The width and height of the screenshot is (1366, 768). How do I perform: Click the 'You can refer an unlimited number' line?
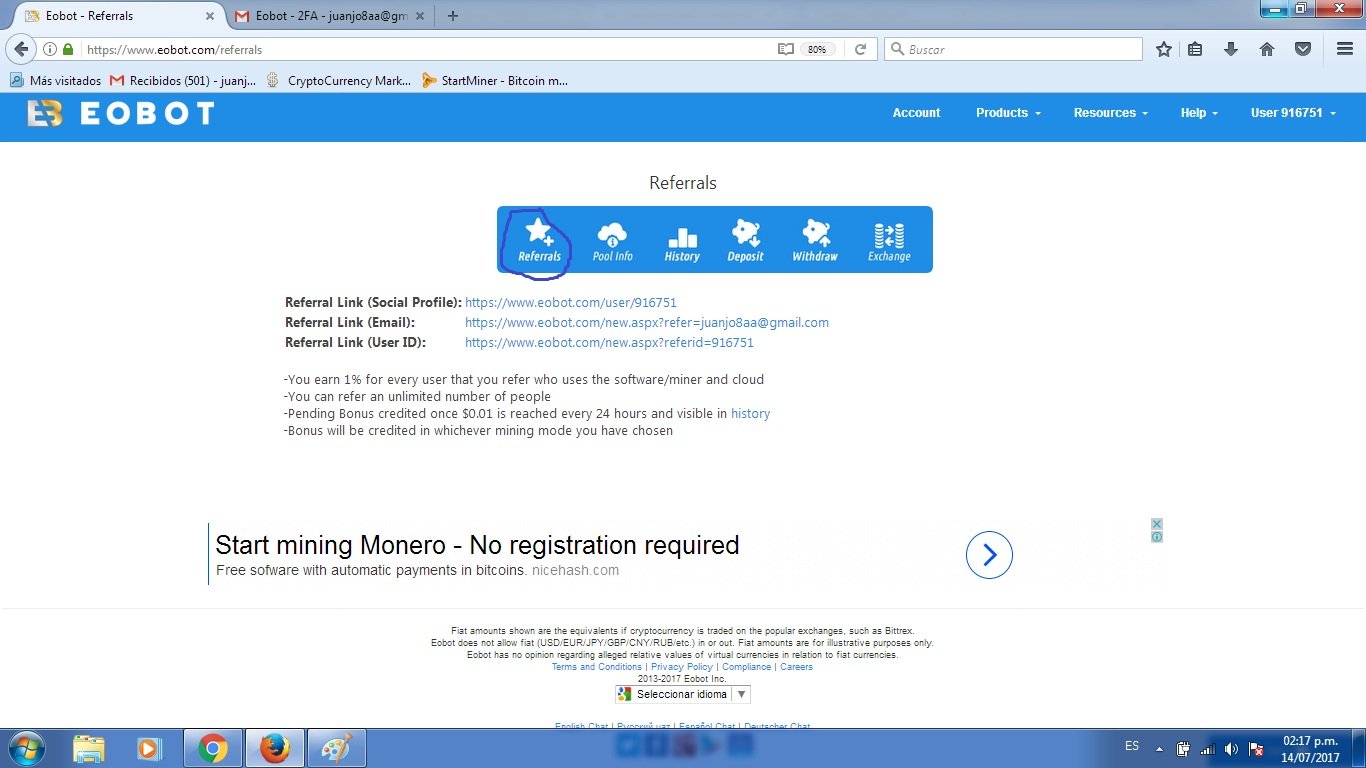tap(417, 396)
